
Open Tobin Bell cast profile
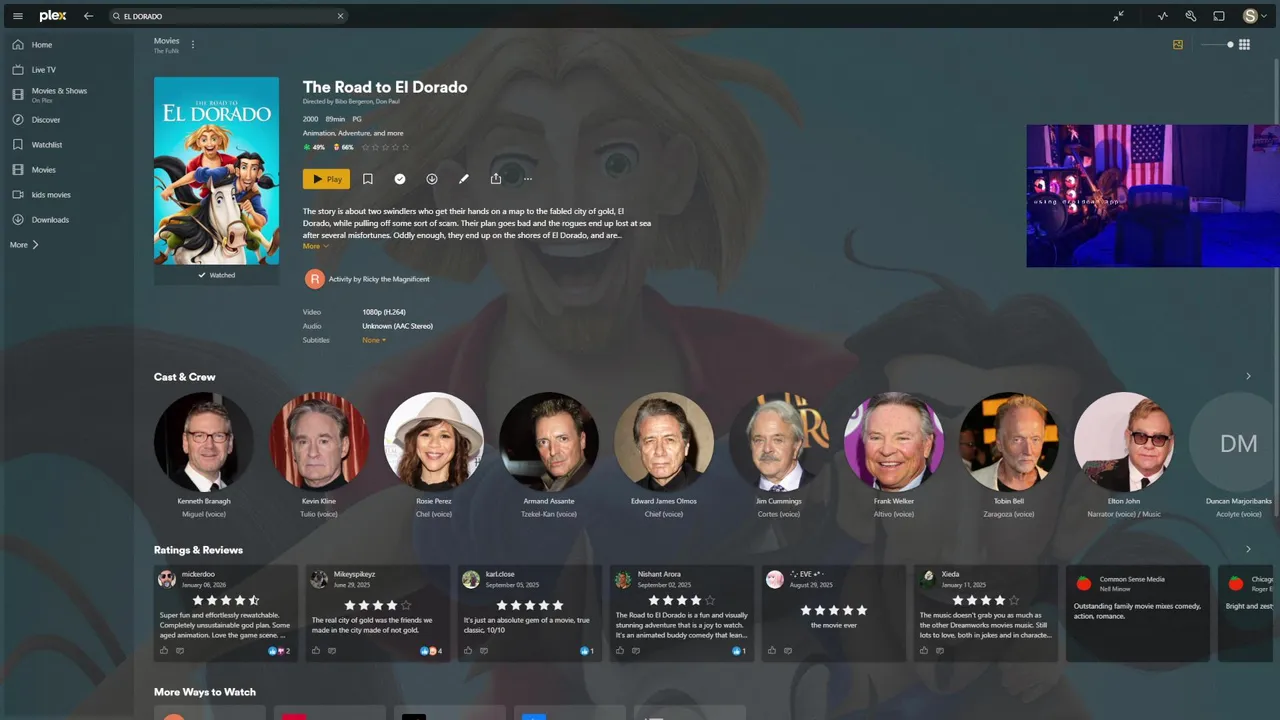[x=1009, y=442]
